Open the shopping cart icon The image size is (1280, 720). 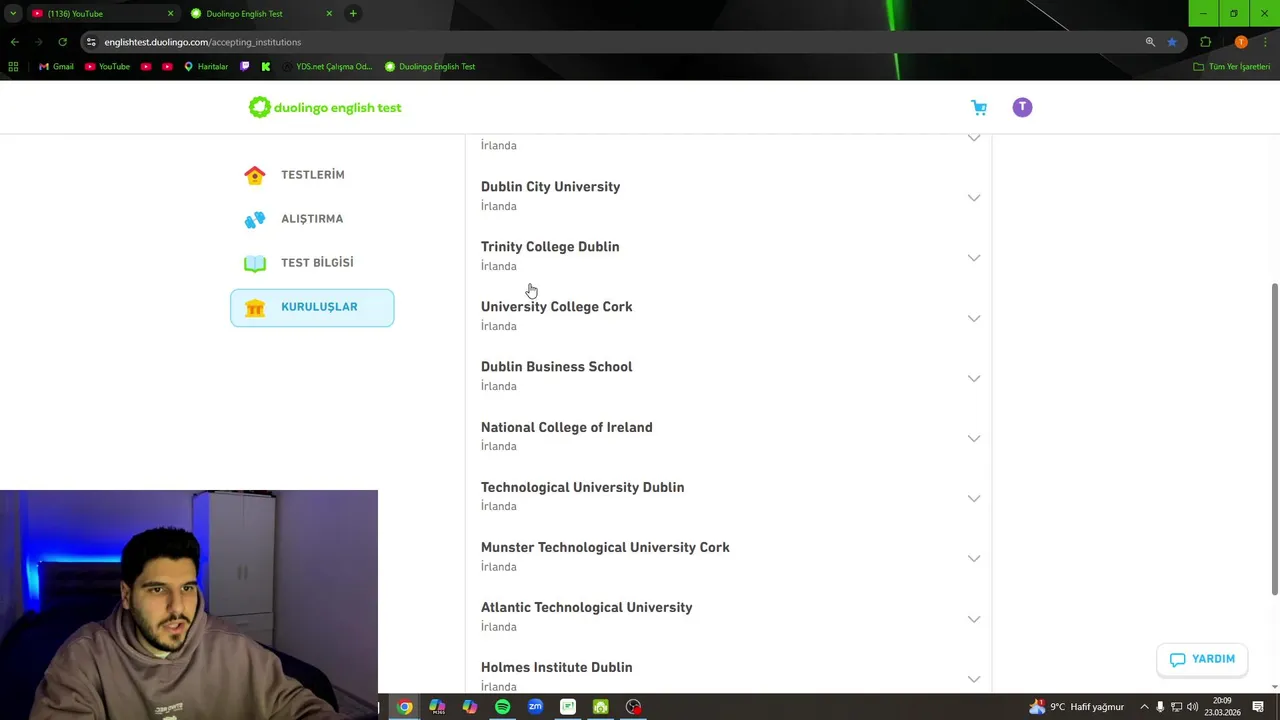coord(979,108)
